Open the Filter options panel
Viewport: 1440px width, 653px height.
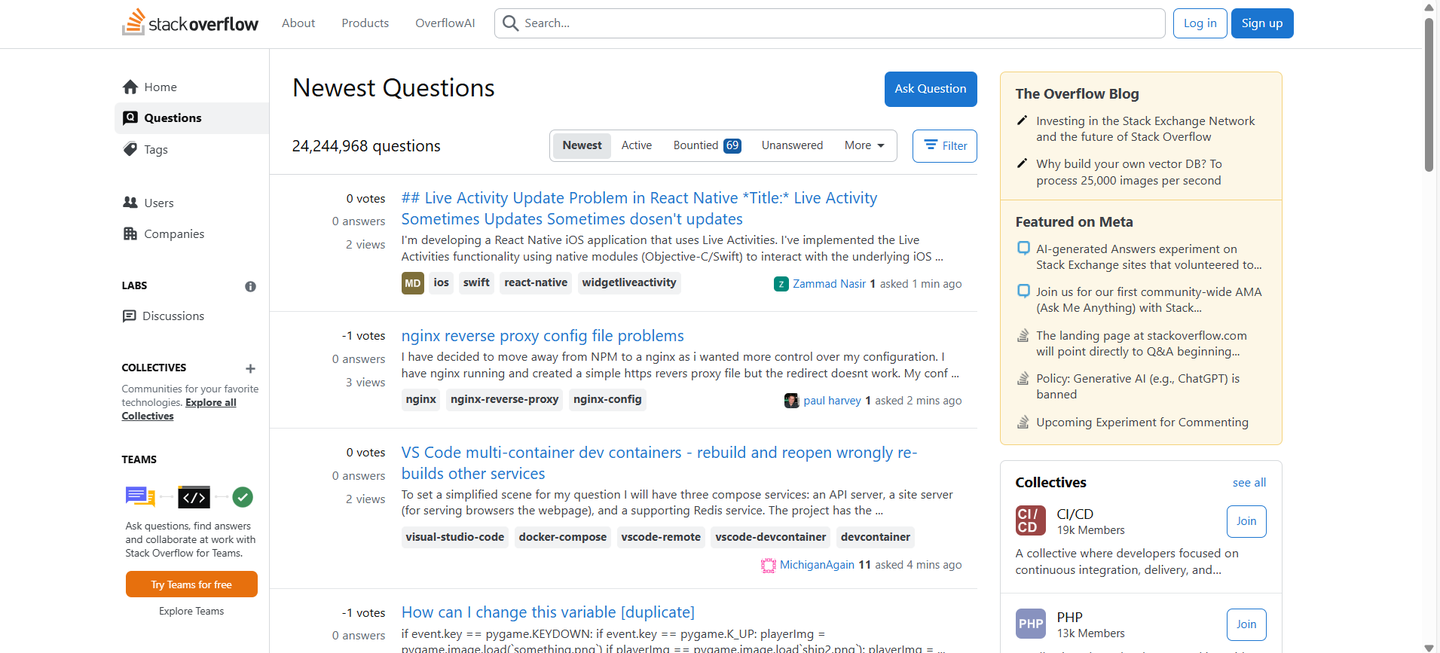pos(945,146)
